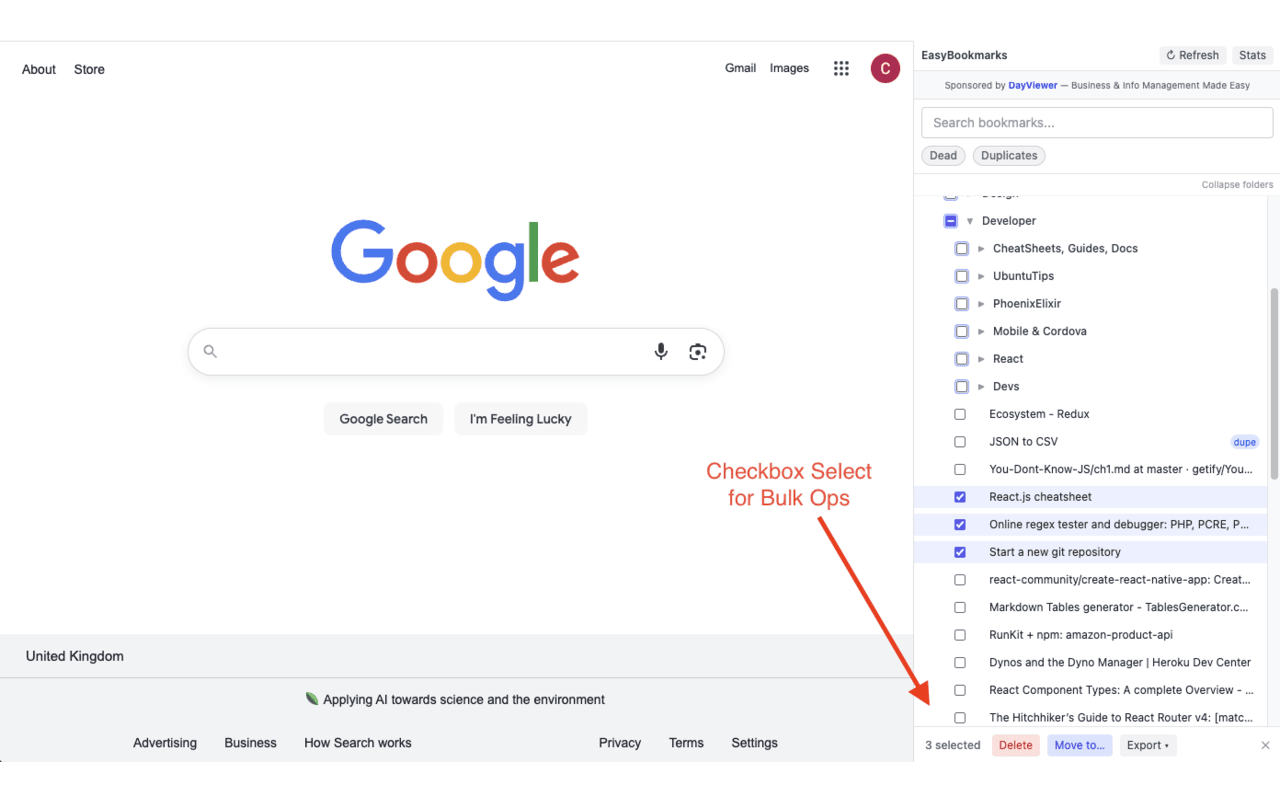Image resolution: width=1280 pixels, height=800 pixels.
Task: Check the Devs folder checkbox
Action: click(962, 387)
